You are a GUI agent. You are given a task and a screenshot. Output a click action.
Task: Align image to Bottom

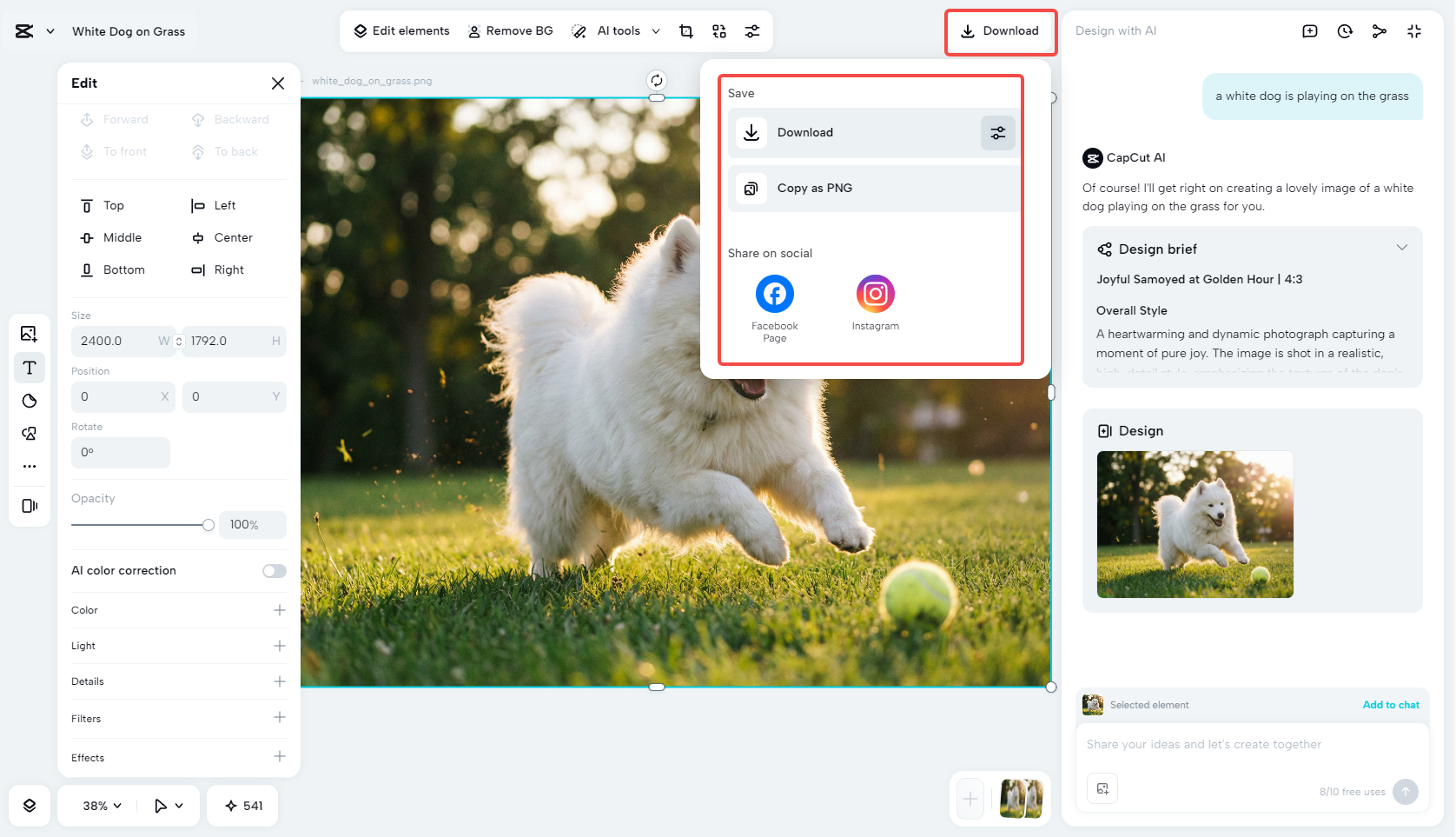click(x=112, y=270)
